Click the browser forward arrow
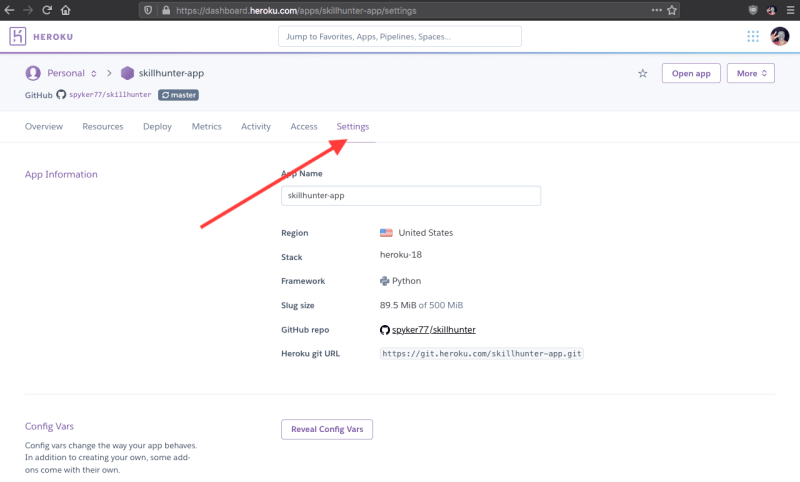This screenshot has width=800, height=482. pyautogui.click(x=28, y=10)
